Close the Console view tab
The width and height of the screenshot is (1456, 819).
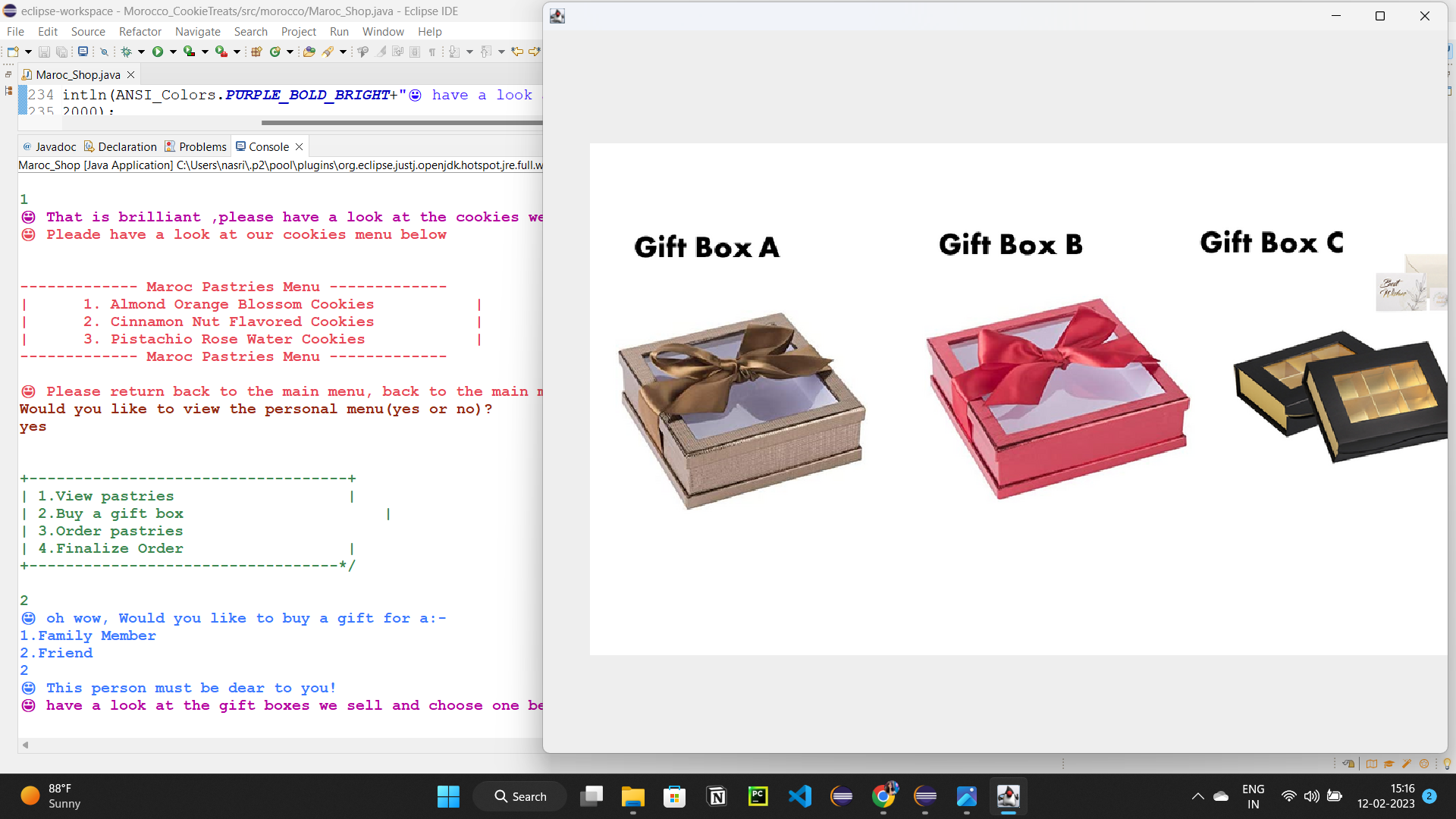tap(299, 146)
